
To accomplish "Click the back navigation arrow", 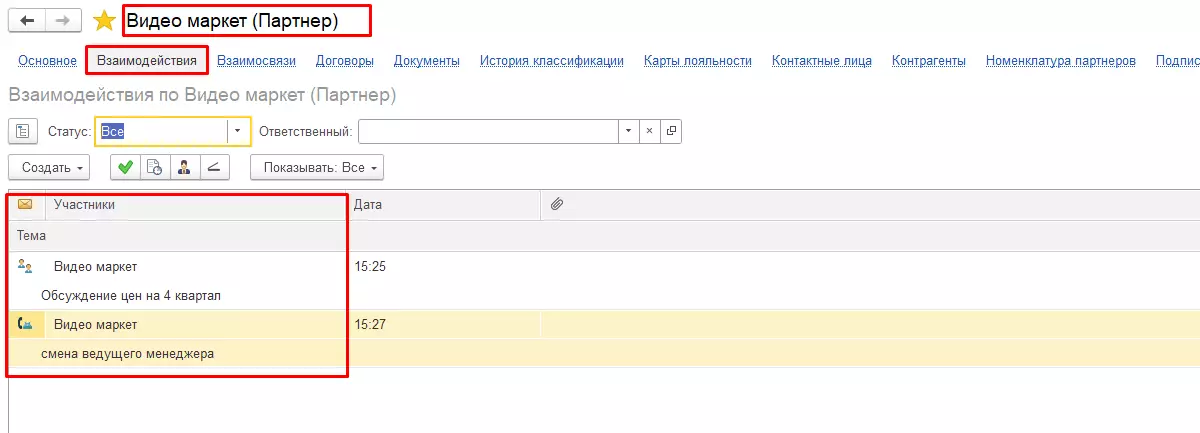I will point(26,20).
